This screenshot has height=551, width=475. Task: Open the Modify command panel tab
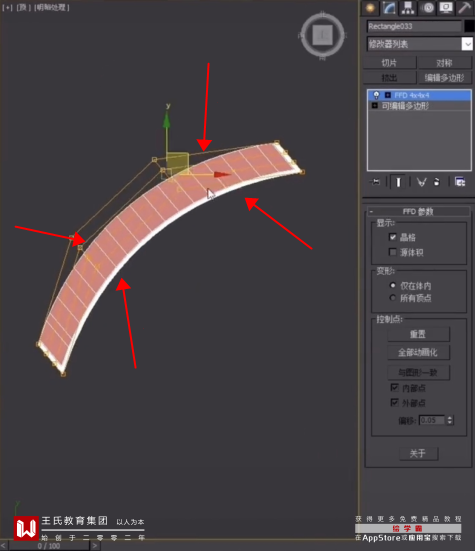tap(389, 8)
